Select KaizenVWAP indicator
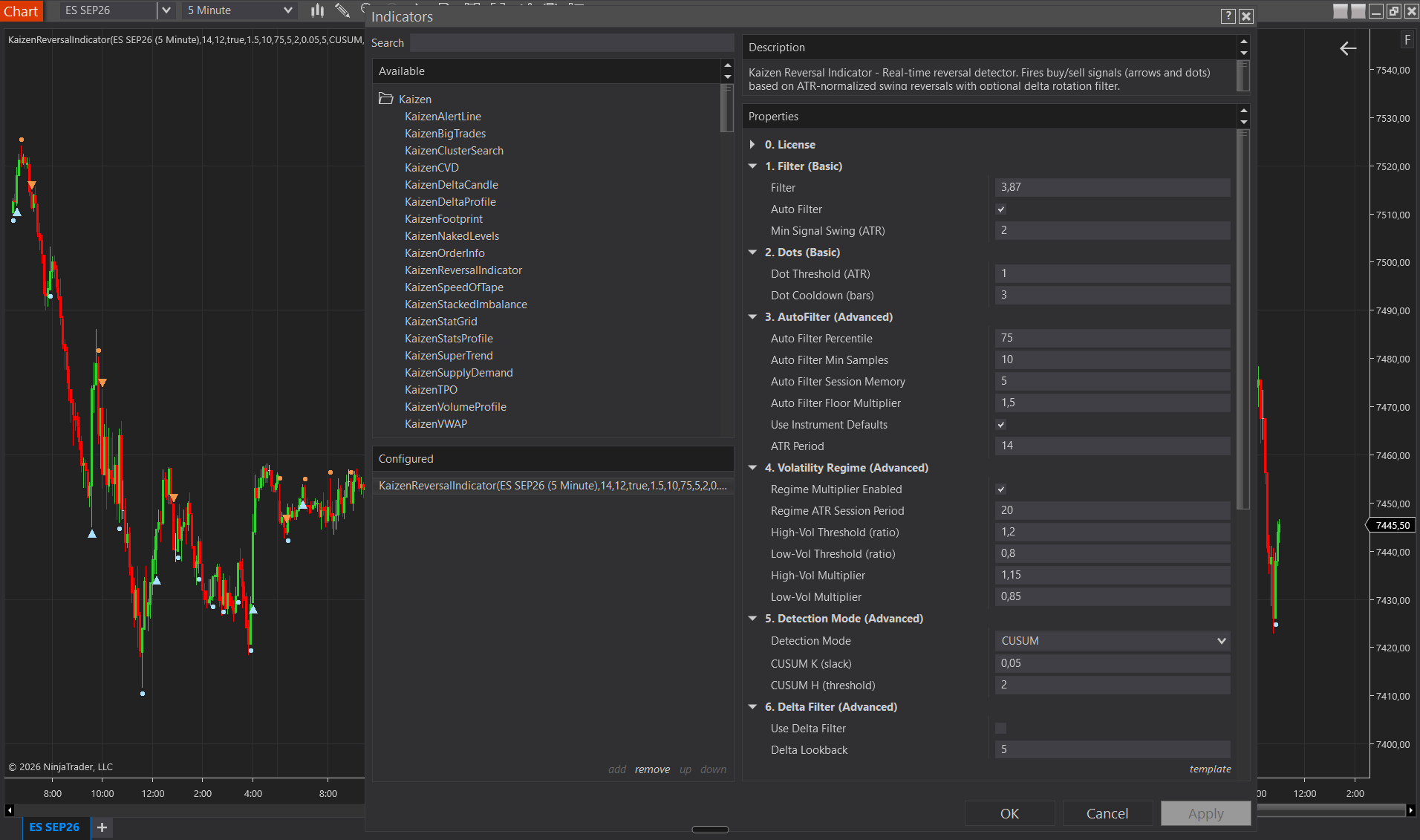Viewport: 1420px width, 840px height. pyautogui.click(x=436, y=424)
